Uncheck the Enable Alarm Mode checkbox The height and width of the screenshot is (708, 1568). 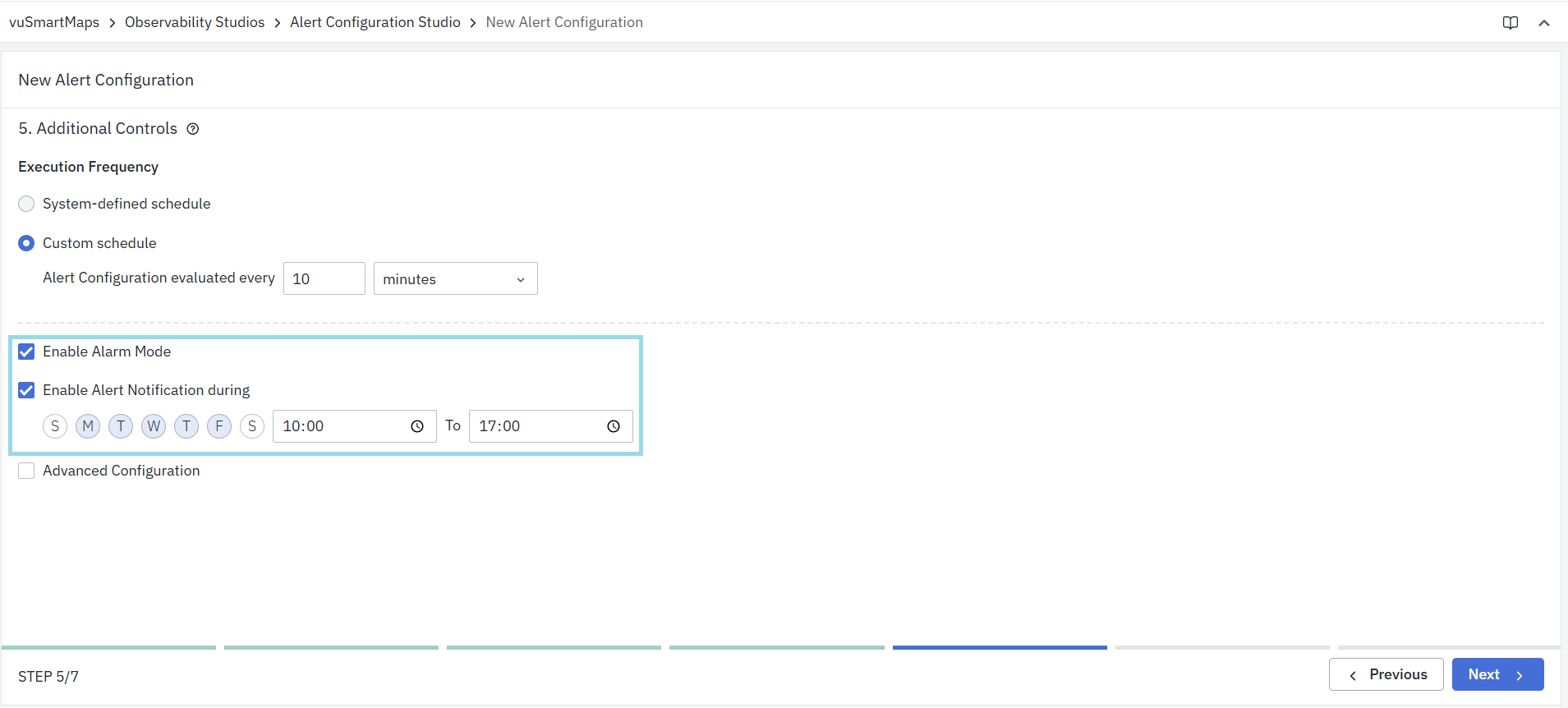[x=26, y=352]
